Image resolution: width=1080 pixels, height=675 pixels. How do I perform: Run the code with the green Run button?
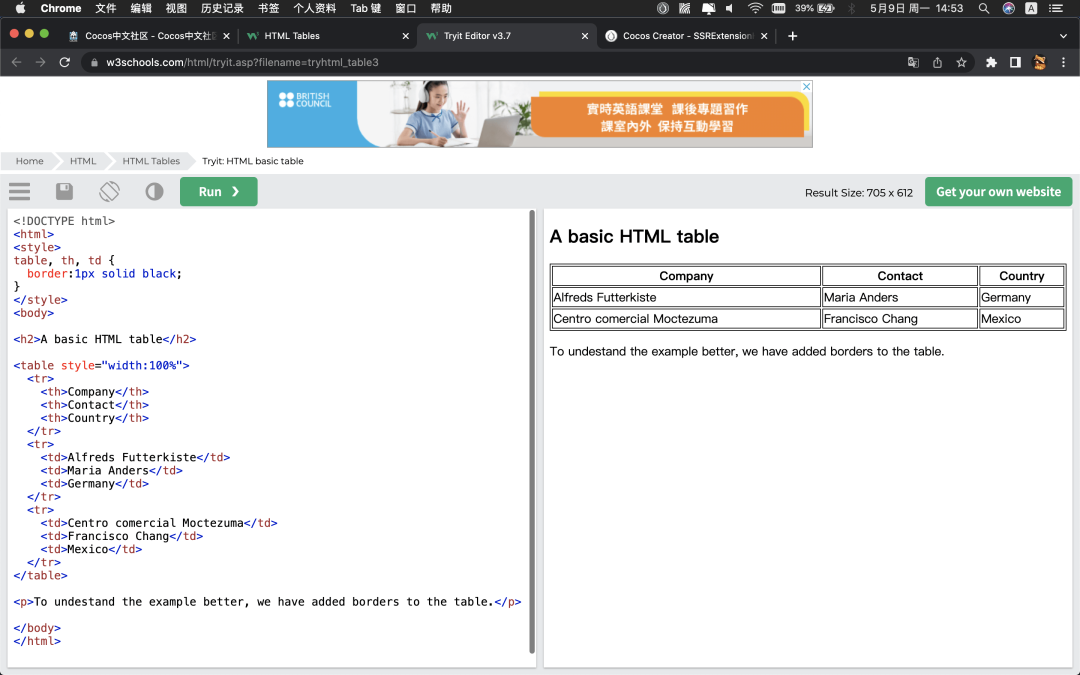[x=218, y=192]
